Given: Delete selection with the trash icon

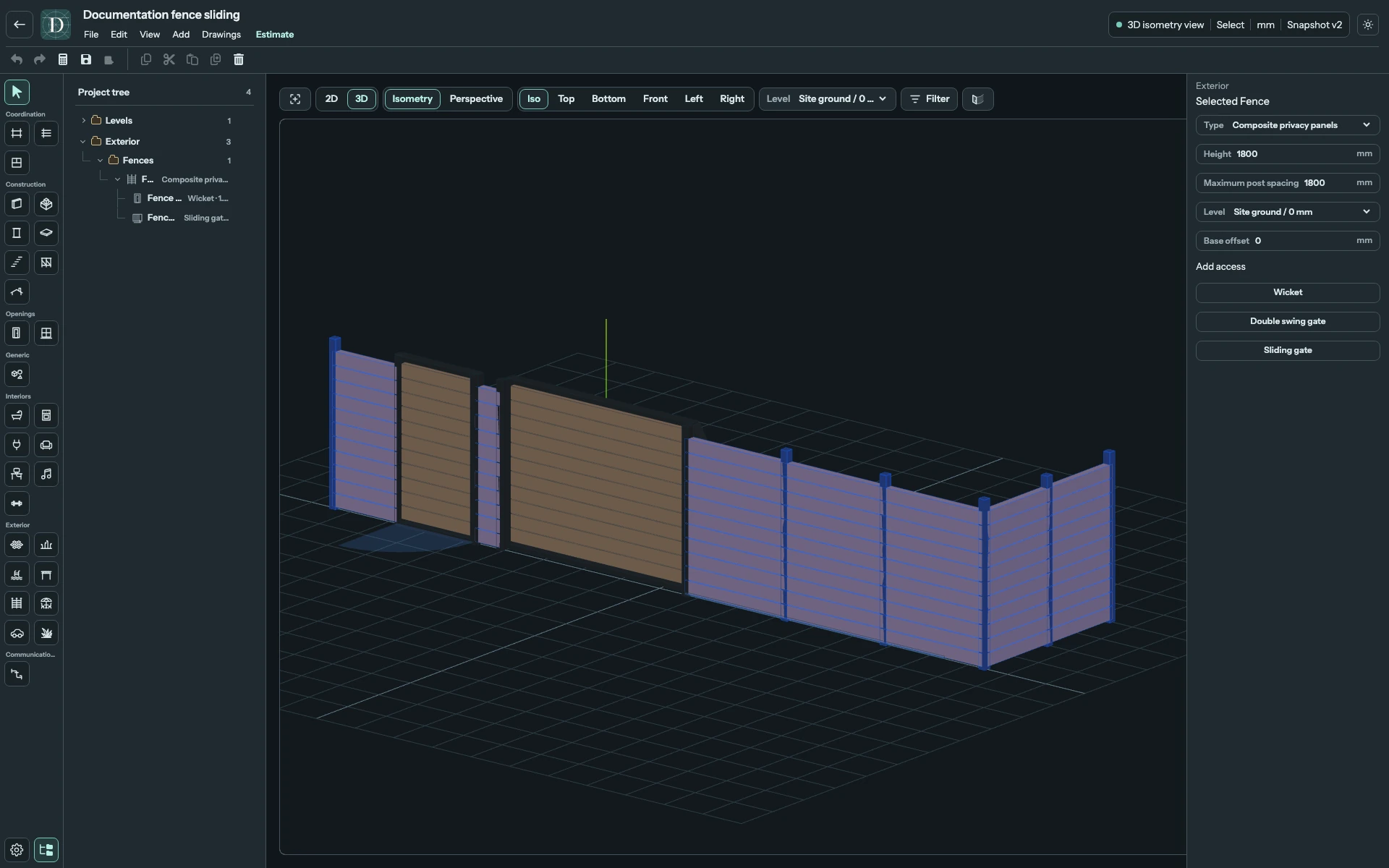Looking at the screenshot, I should 239,59.
